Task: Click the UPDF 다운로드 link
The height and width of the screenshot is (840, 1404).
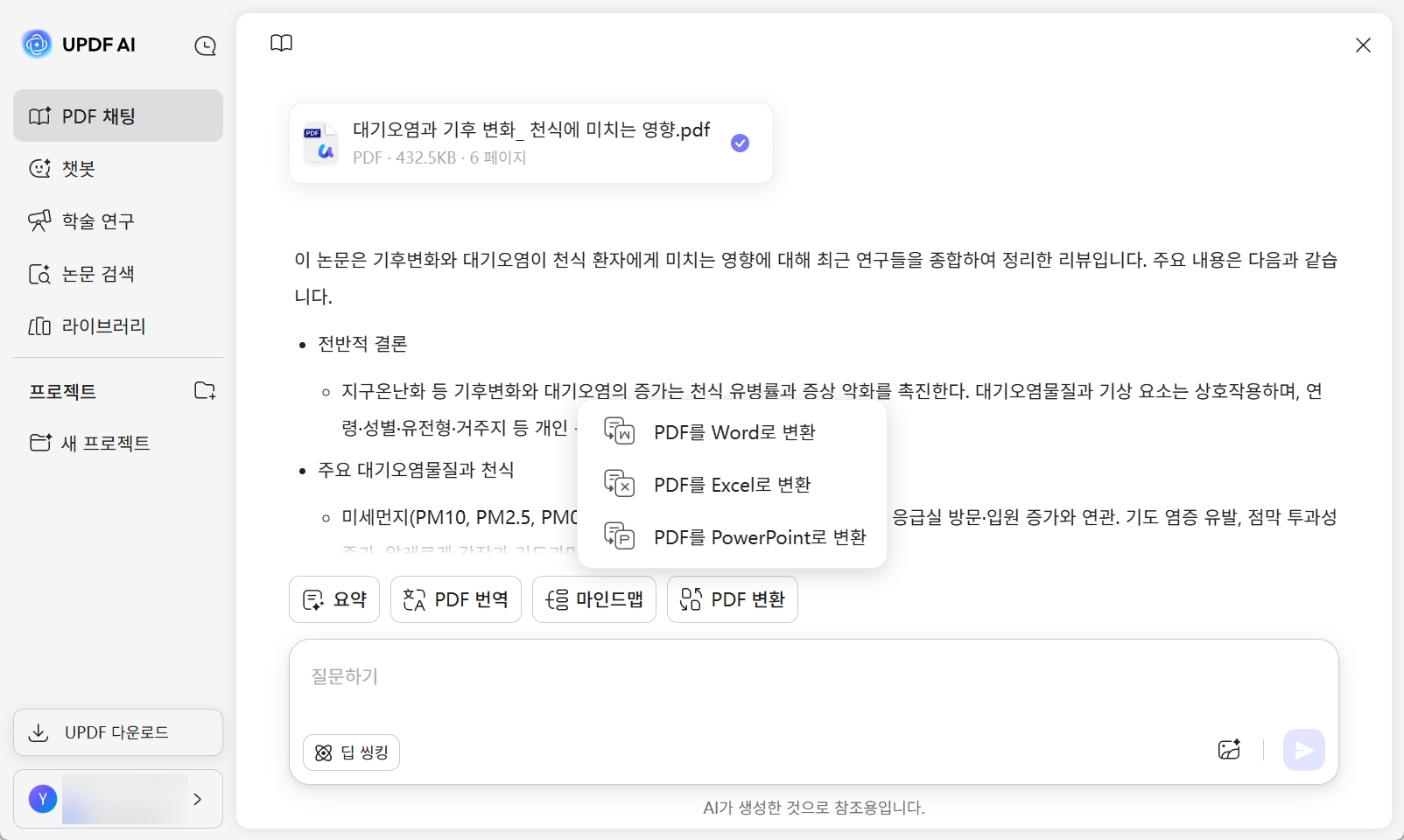Action: [x=117, y=732]
